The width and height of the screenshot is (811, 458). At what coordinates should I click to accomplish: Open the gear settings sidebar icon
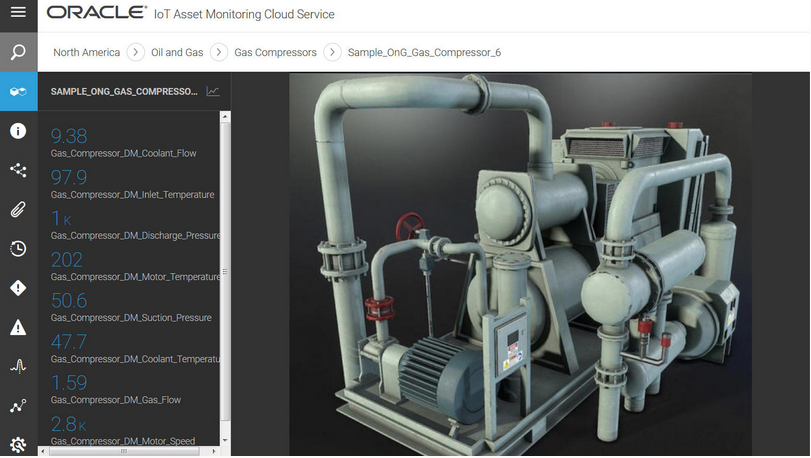18,445
